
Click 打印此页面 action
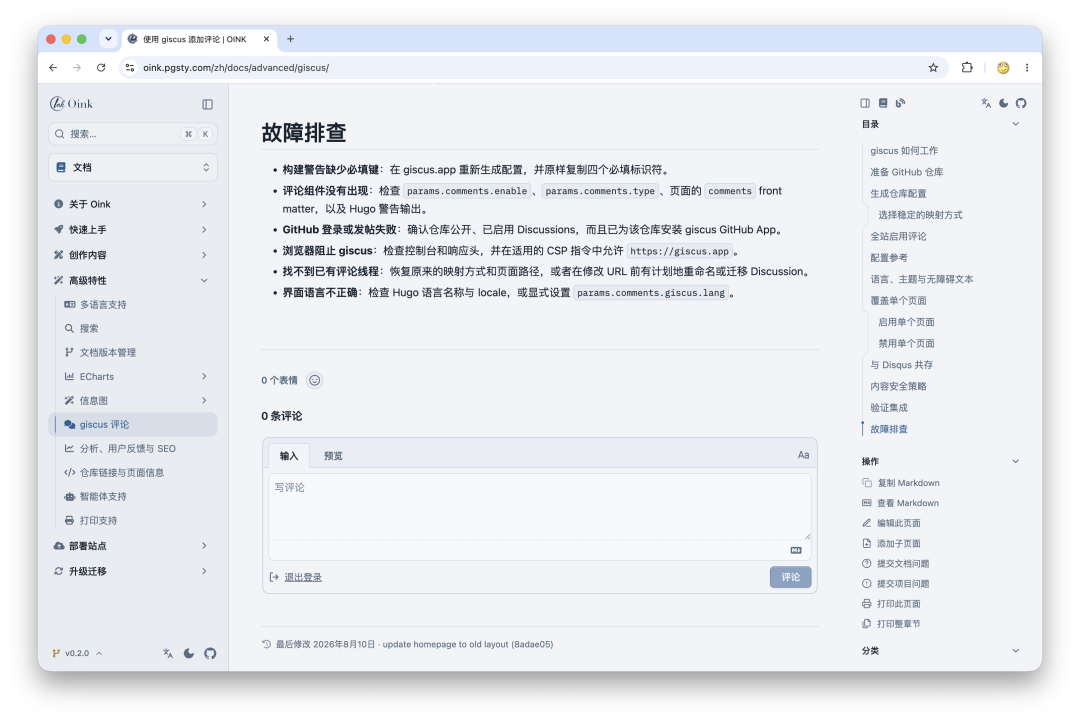coord(892,604)
